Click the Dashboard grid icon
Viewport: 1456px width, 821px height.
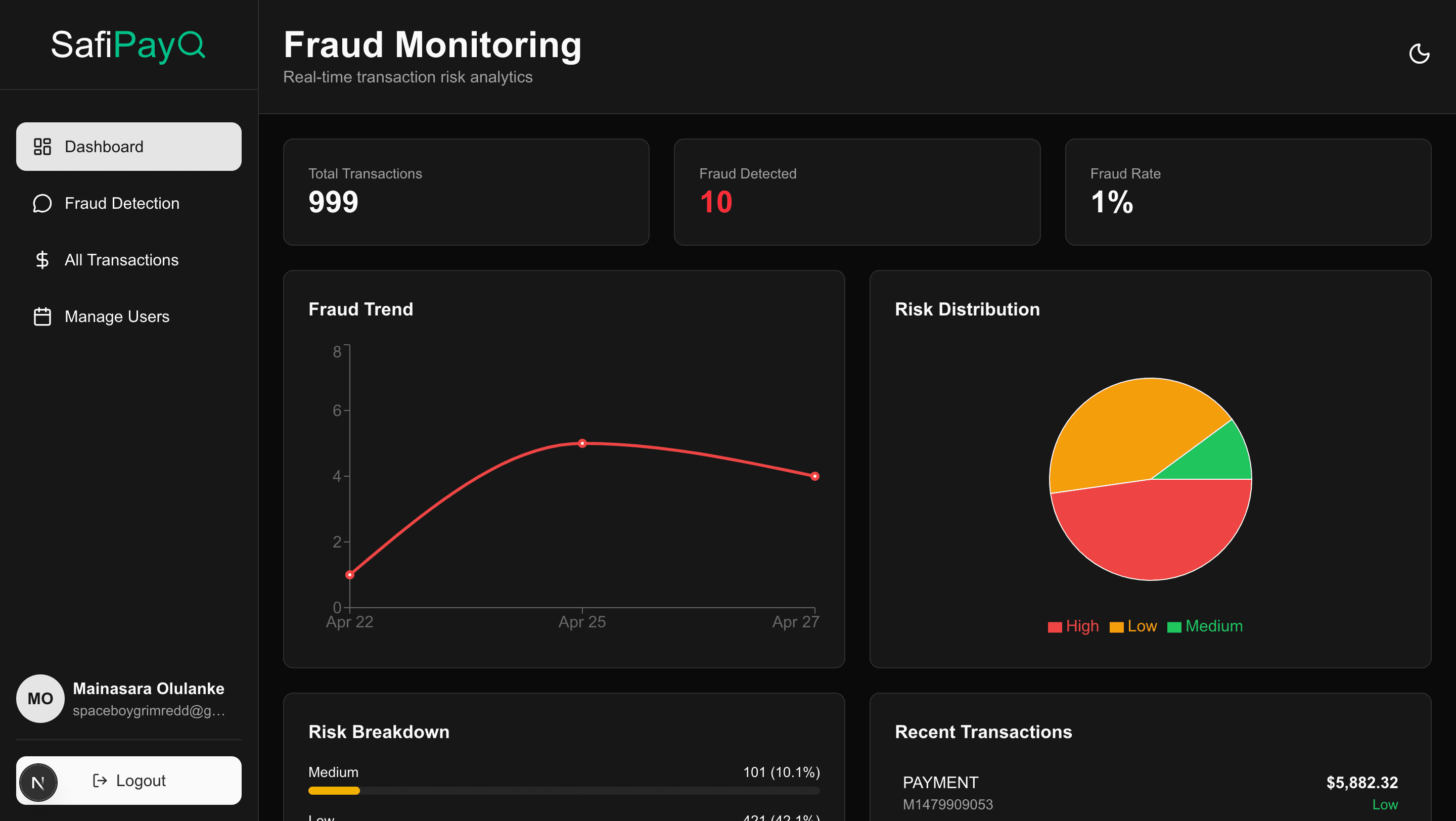click(42, 146)
